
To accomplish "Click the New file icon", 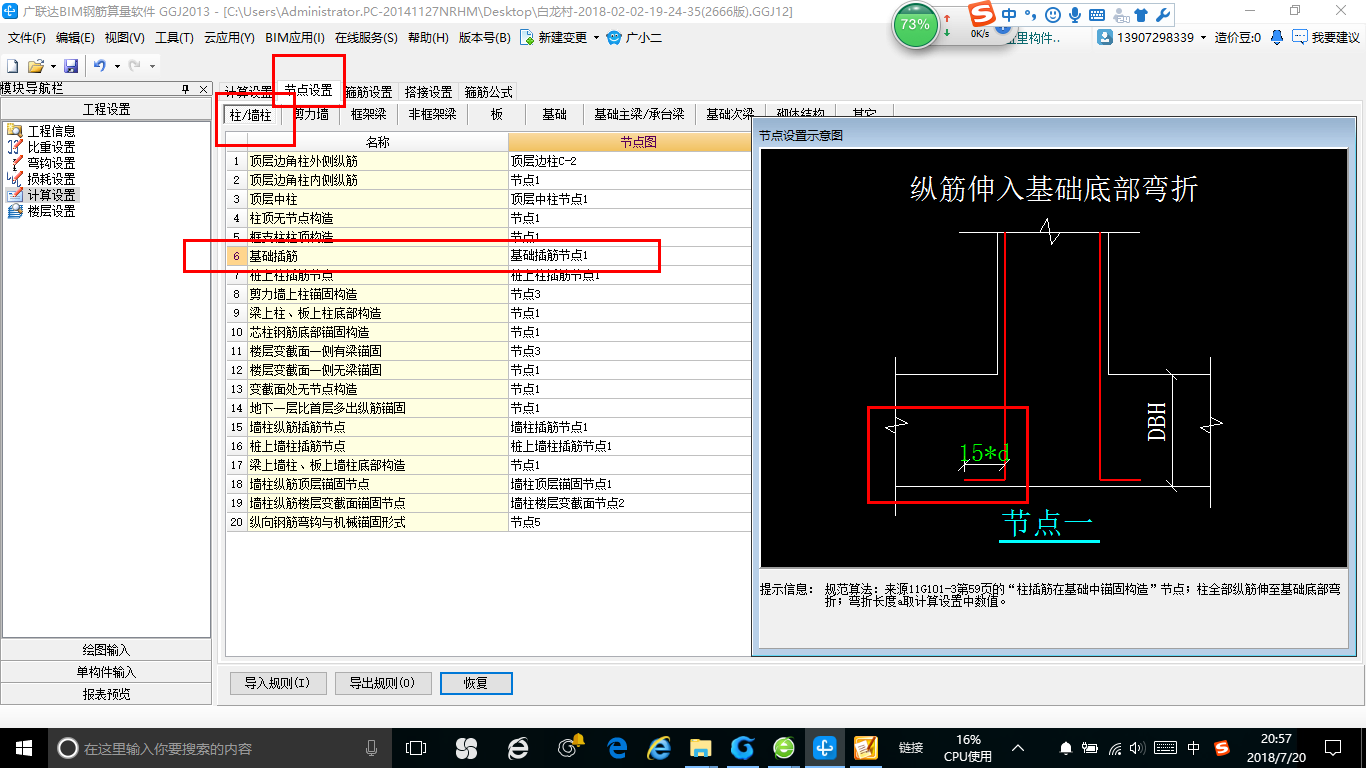I will 13,65.
